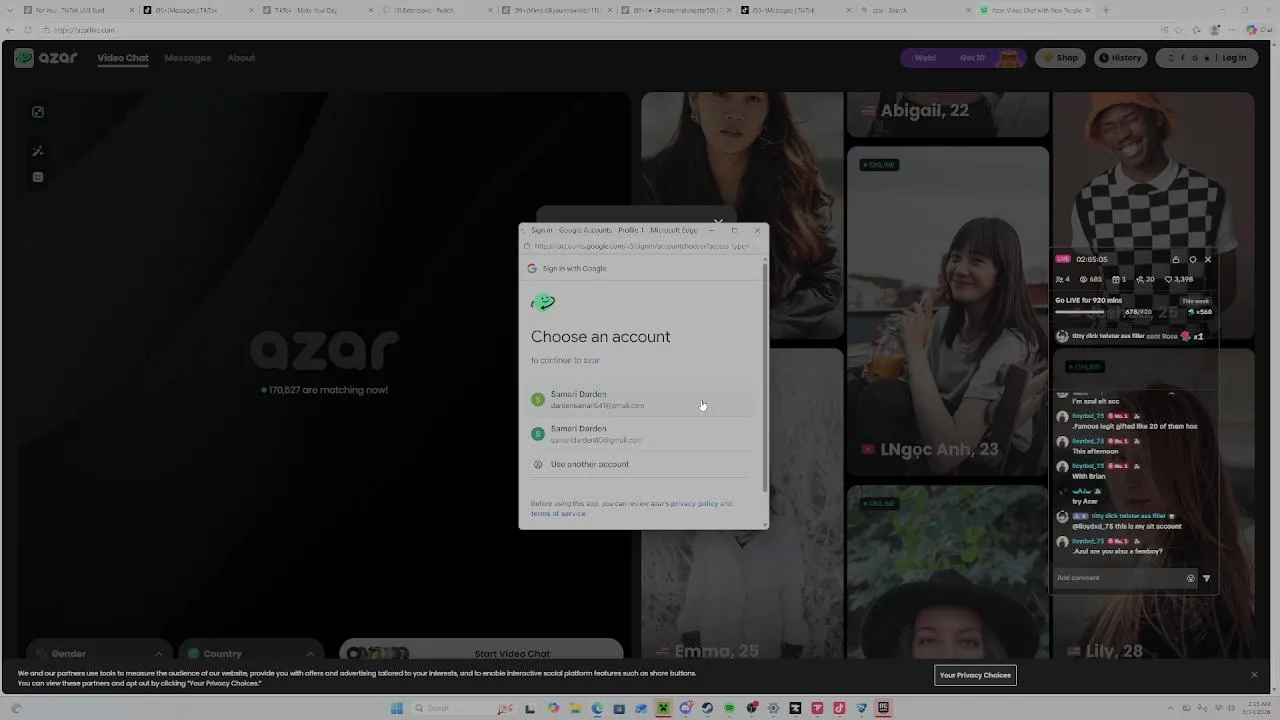Select the first Samari Darden Google account
1280x720 pixels.
click(643, 399)
